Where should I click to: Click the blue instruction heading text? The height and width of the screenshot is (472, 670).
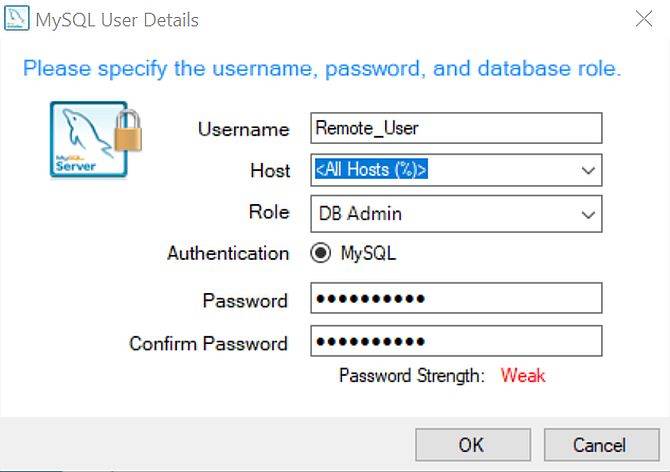point(322,69)
